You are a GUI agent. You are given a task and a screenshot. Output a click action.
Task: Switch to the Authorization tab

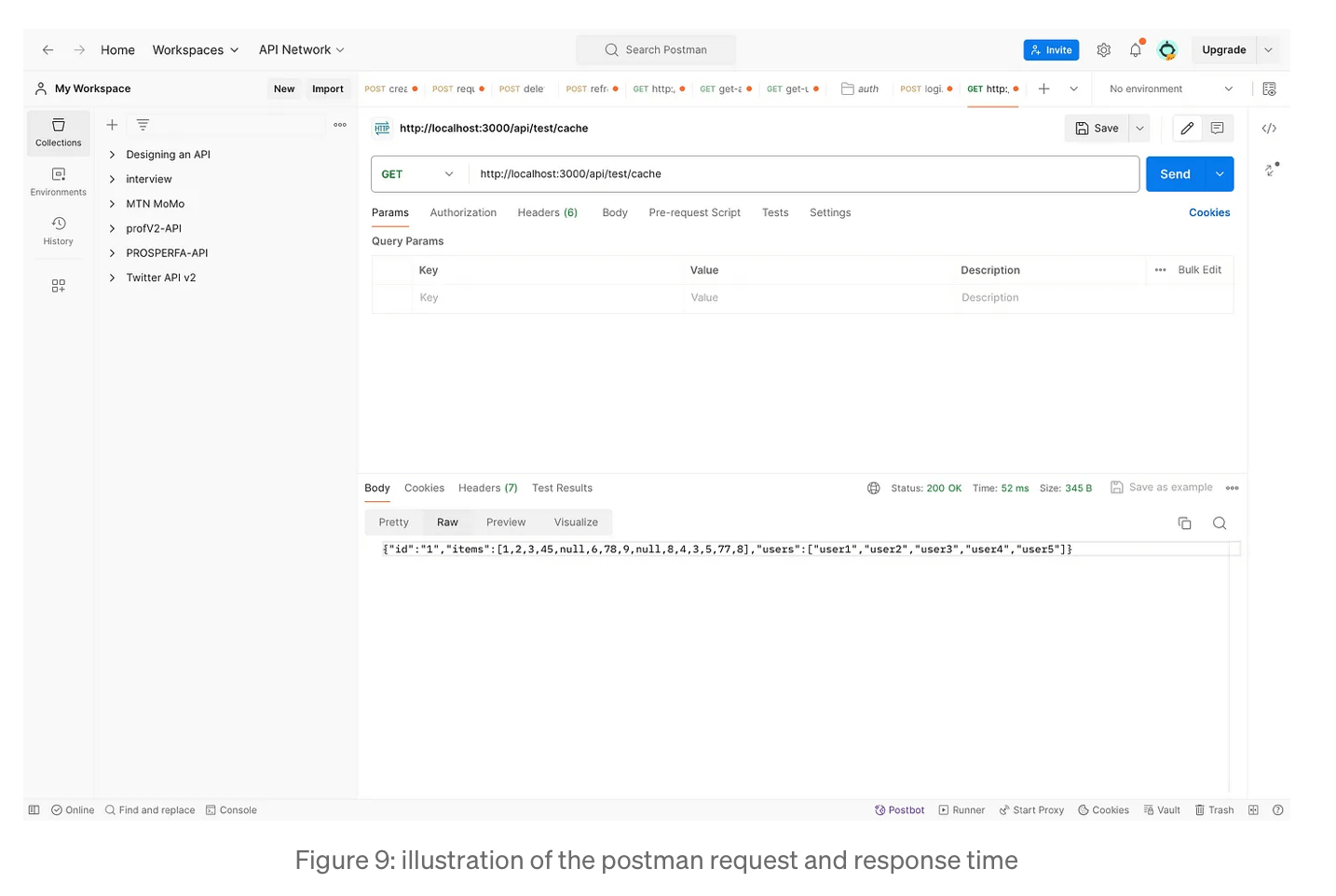coord(463,213)
